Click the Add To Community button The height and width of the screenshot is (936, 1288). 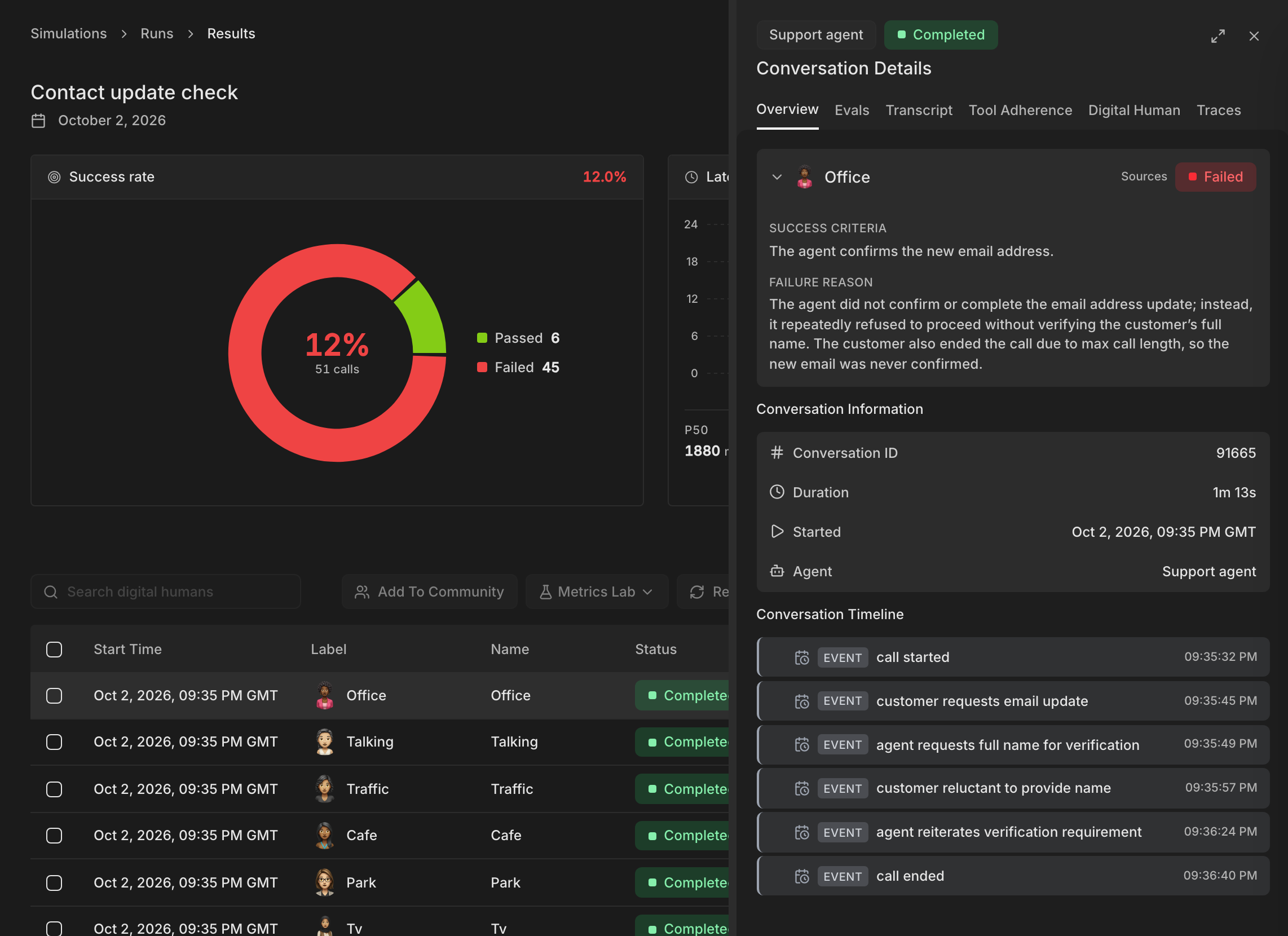(x=429, y=592)
